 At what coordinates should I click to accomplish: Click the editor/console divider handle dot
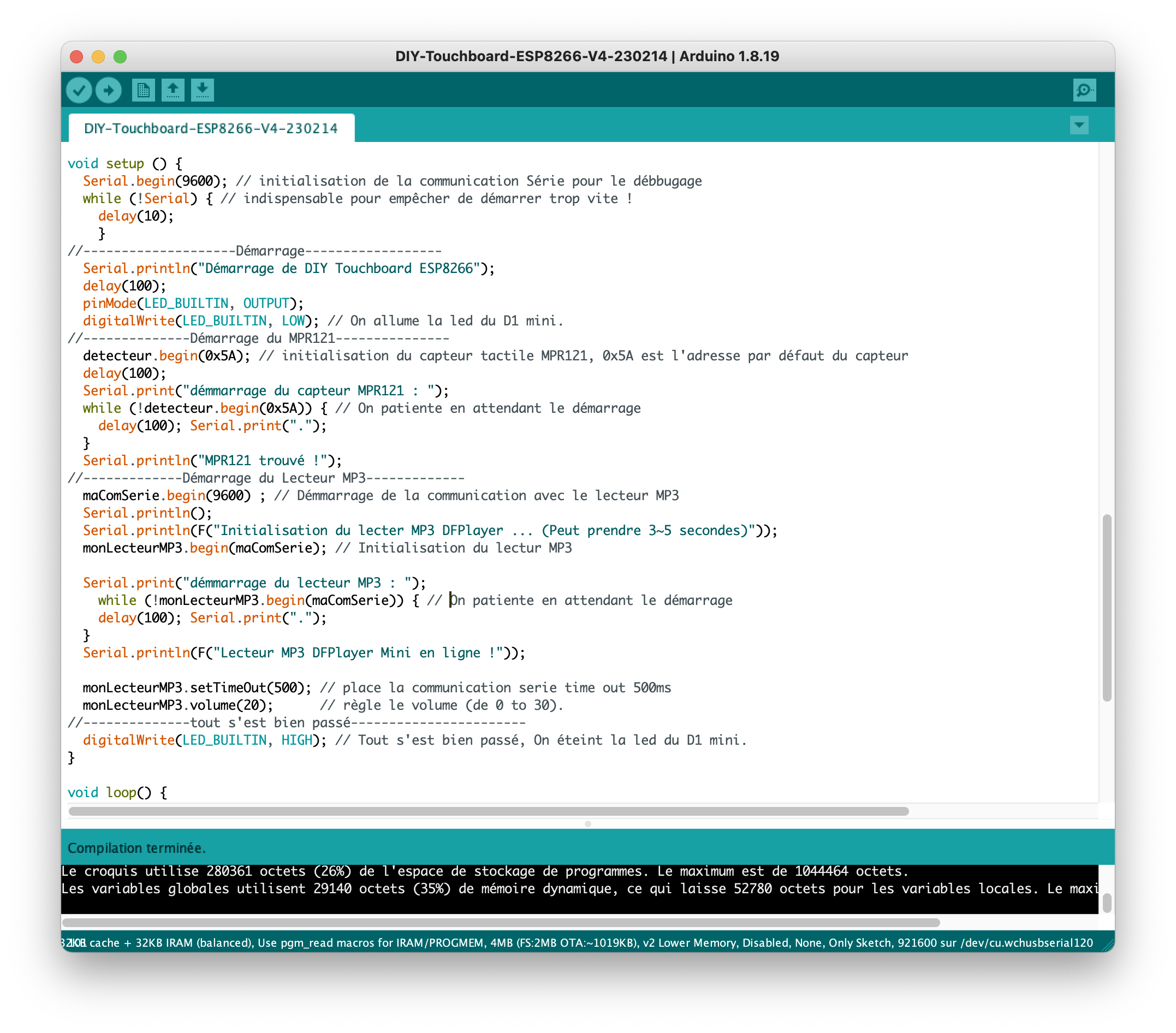pyautogui.click(x=587, y=823)
